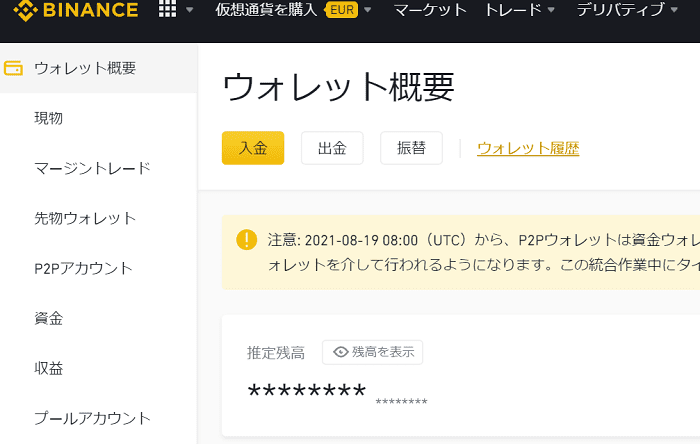This screenshot has width=700, height=444.
Task: Open 先物ウォレット in sidebar
Action: pyautogui.click(x=85, y=218)
